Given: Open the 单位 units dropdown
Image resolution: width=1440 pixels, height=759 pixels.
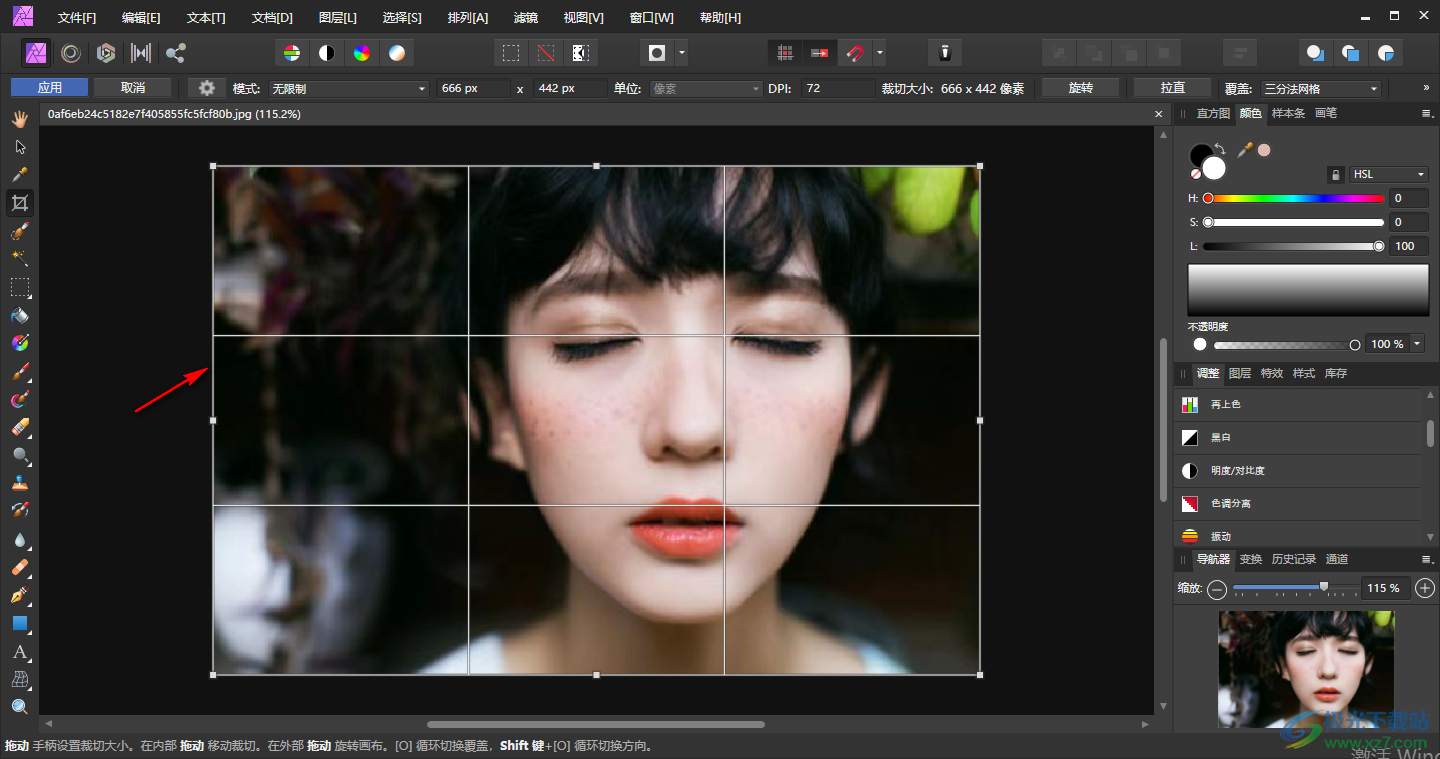Looking at the screenshot, I should [707, 89].
